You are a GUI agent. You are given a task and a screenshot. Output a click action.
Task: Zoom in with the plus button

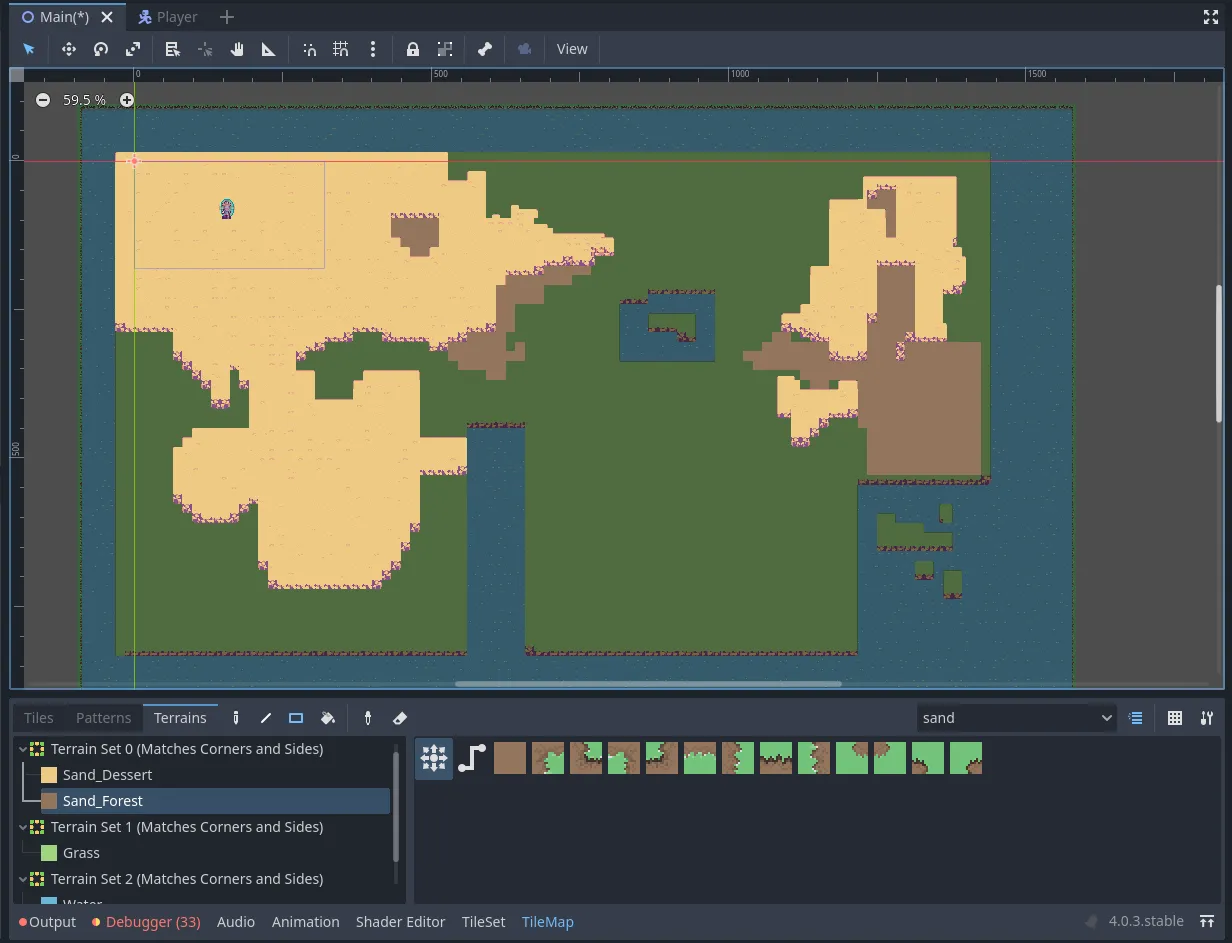coord(127,100)
